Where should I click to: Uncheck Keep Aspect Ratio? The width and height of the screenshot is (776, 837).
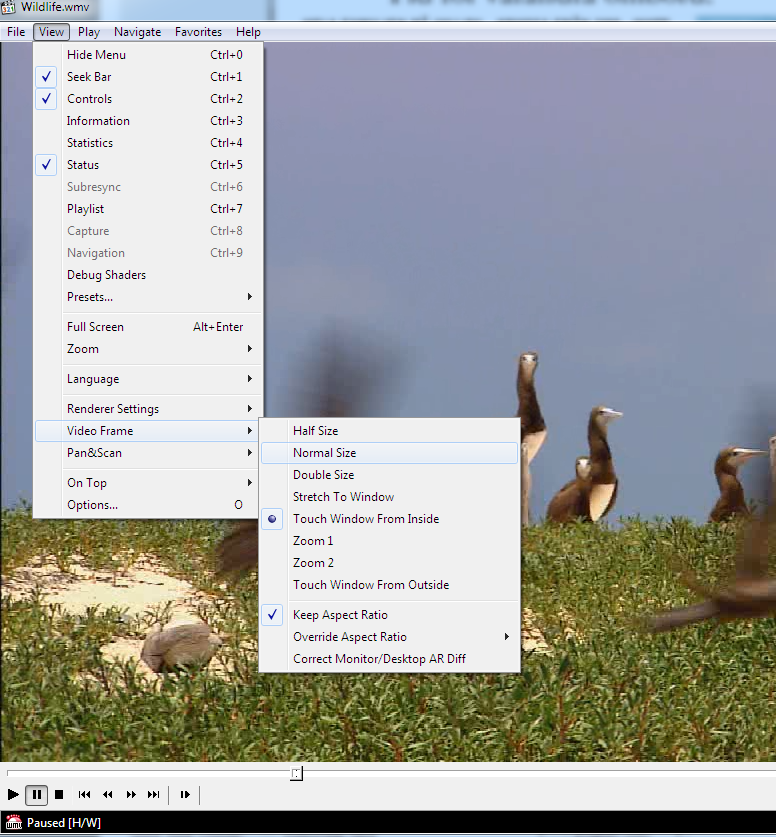pos(340,615)
